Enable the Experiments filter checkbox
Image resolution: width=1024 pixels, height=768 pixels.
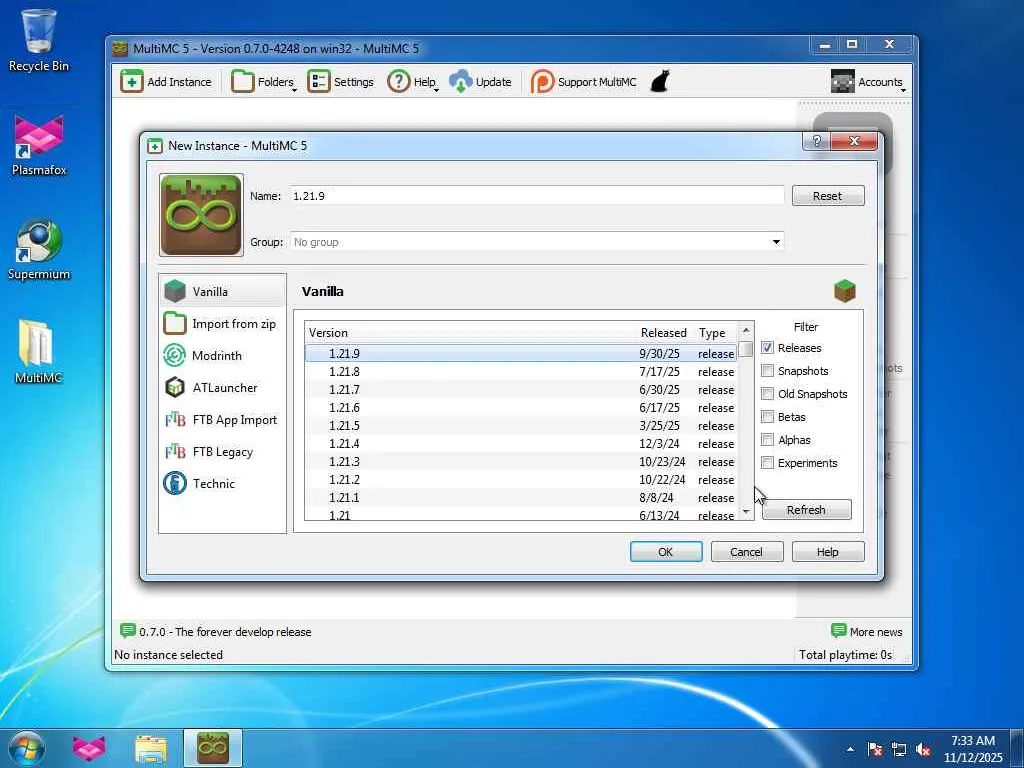[x=767, y=462]
